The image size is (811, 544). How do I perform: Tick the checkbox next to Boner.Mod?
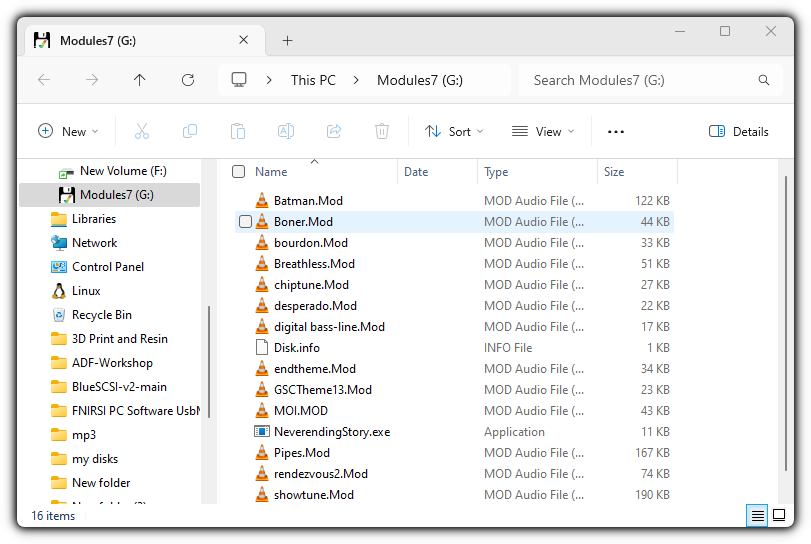245,221
